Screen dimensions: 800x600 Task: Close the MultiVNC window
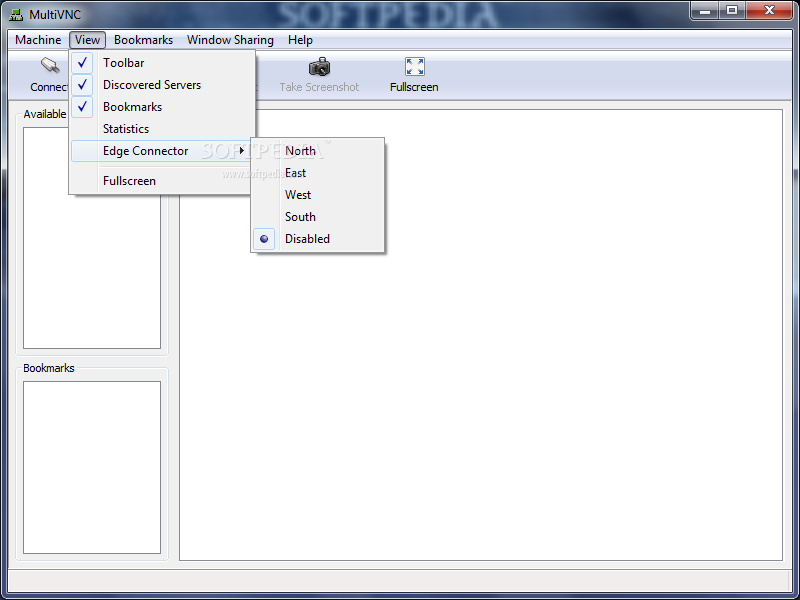point(769,10)
